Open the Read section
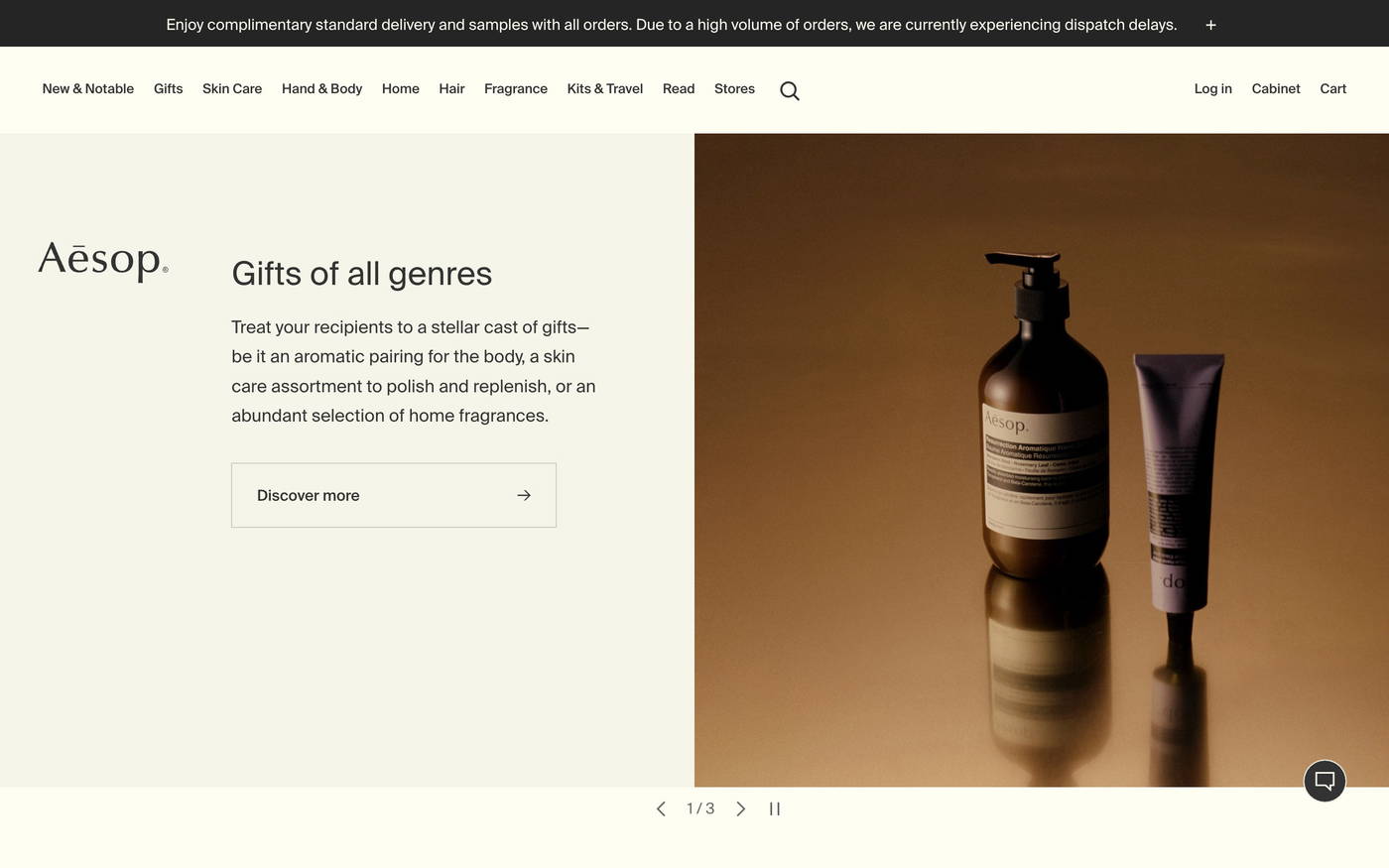This screenshot has height=868, width=1389. pos(678,89)
